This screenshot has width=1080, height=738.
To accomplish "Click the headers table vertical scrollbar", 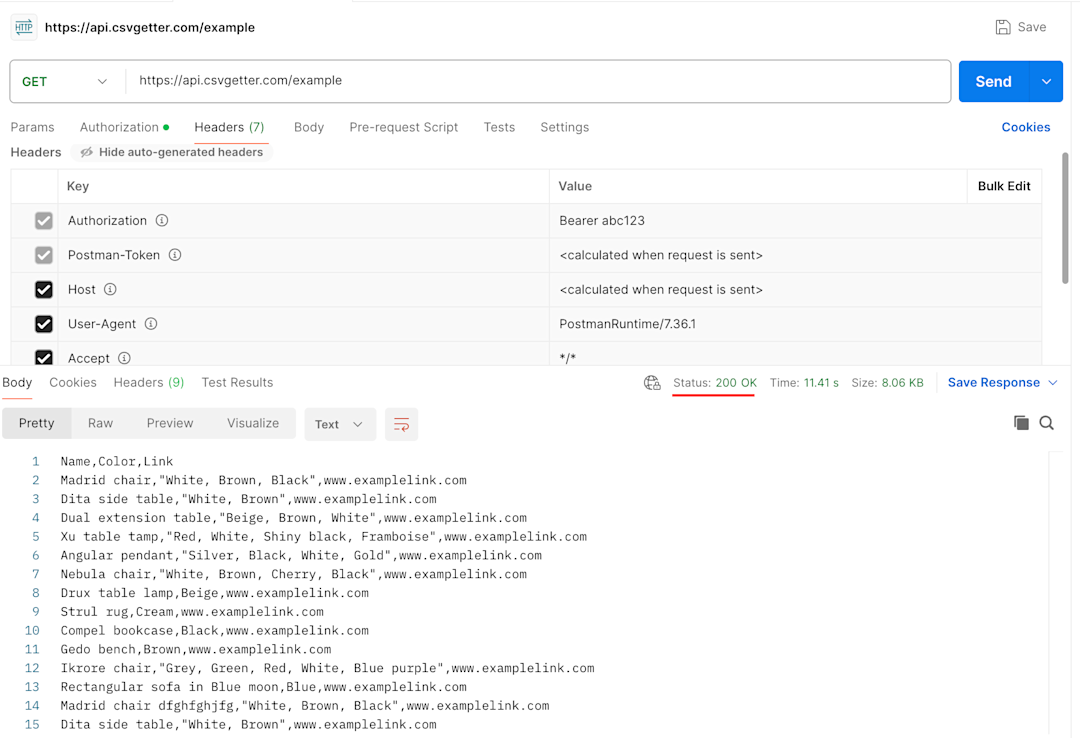I will pyautogui.click(x=1065, y=217).
